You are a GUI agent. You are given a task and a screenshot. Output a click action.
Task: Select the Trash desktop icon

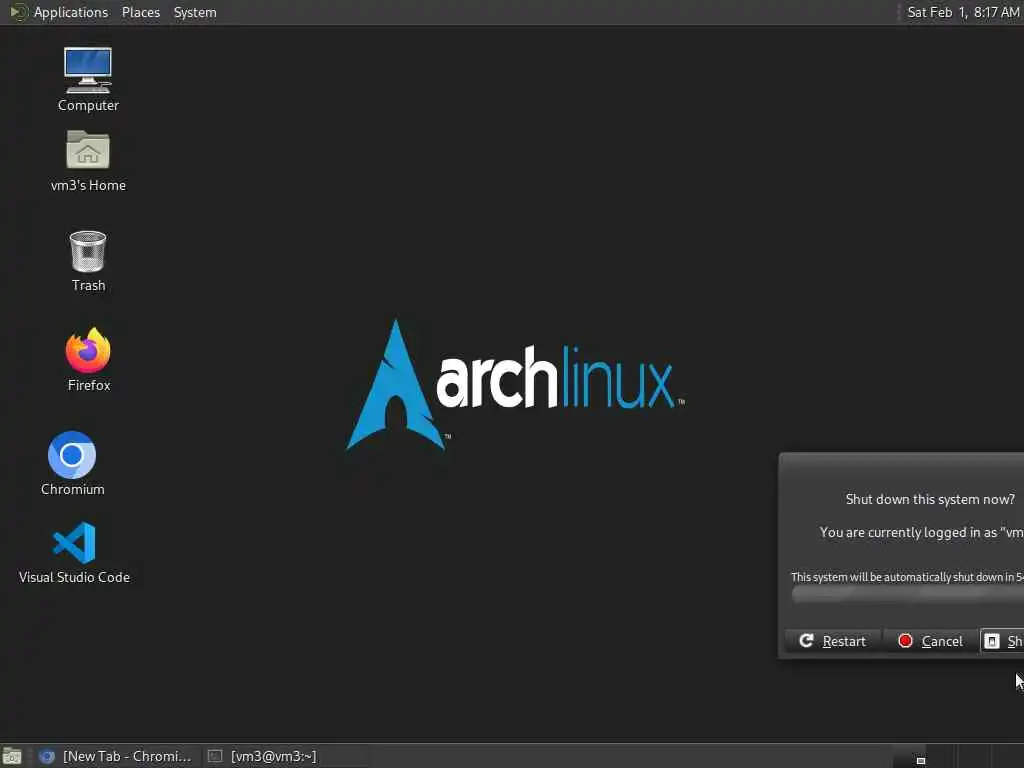click(88, 261)
